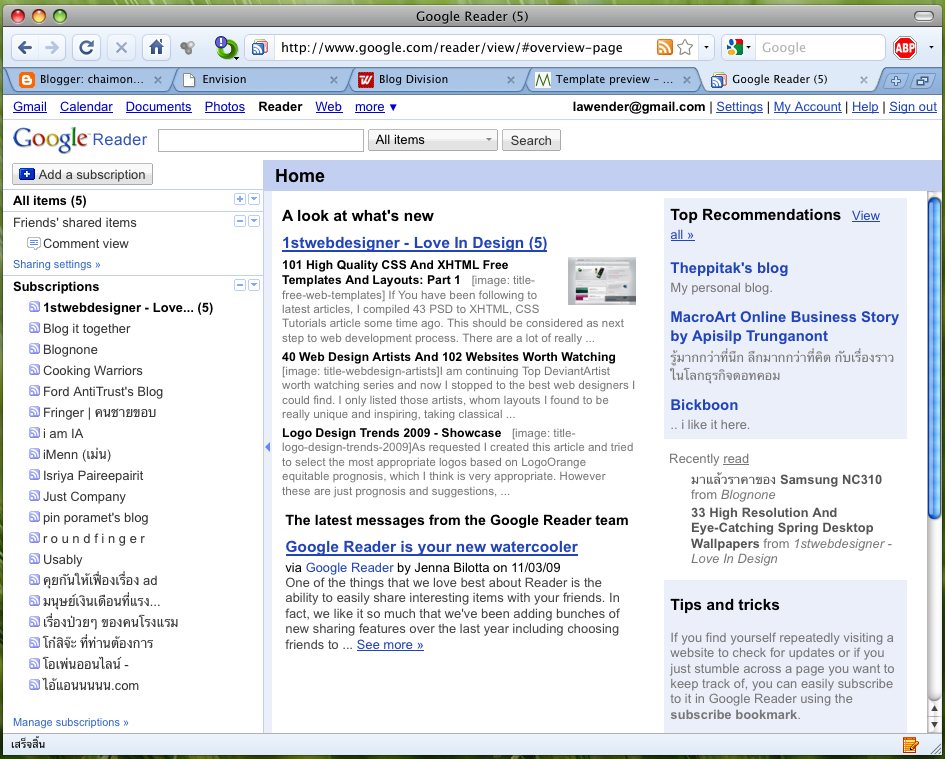
Task: Select the Ford AntiTrust's Blog subscription
Action: pyautogui.click(x=102, y=391)
